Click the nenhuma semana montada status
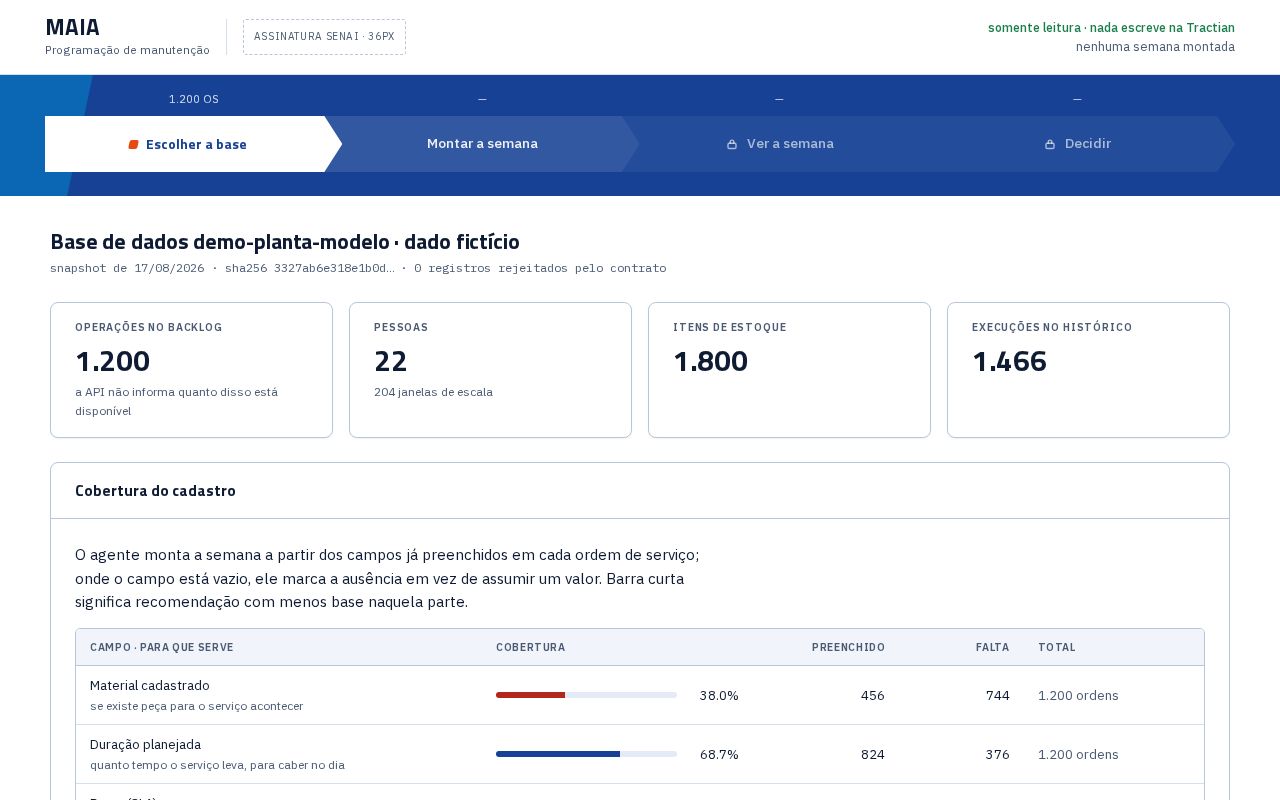1280x800 pixels. (1155, 47)
